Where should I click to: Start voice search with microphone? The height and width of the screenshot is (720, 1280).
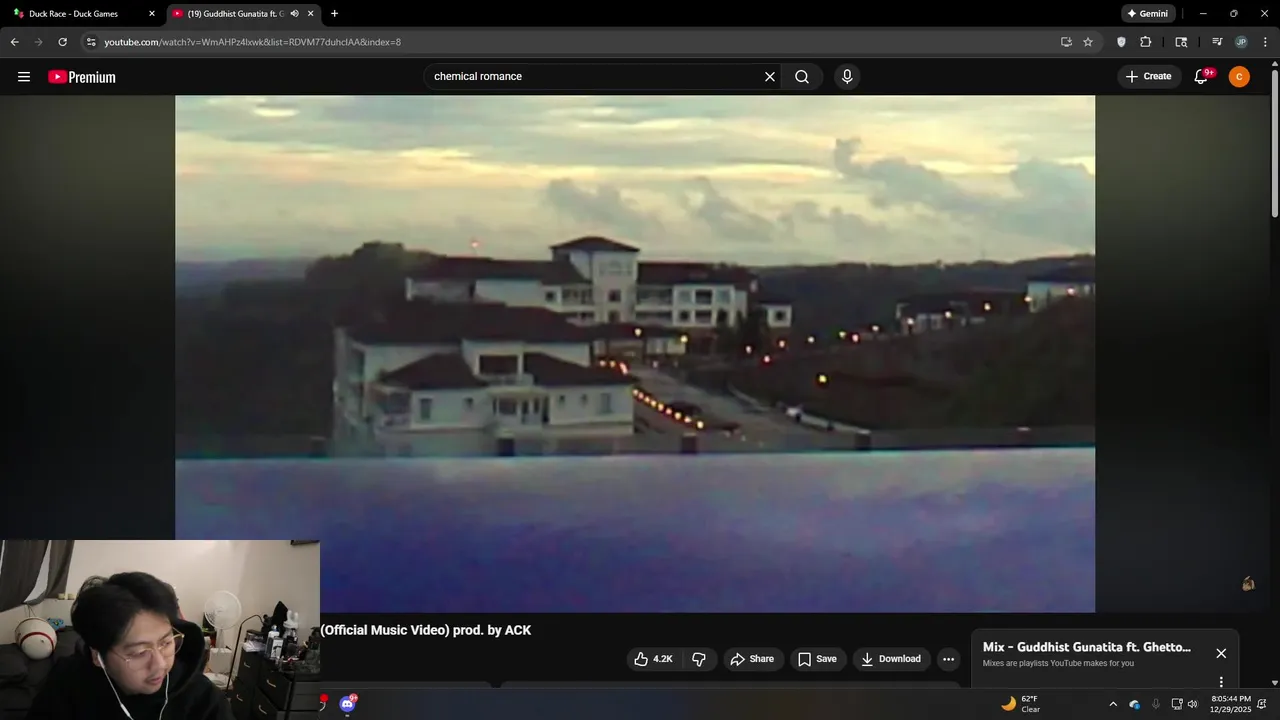[x=847, y=77]
